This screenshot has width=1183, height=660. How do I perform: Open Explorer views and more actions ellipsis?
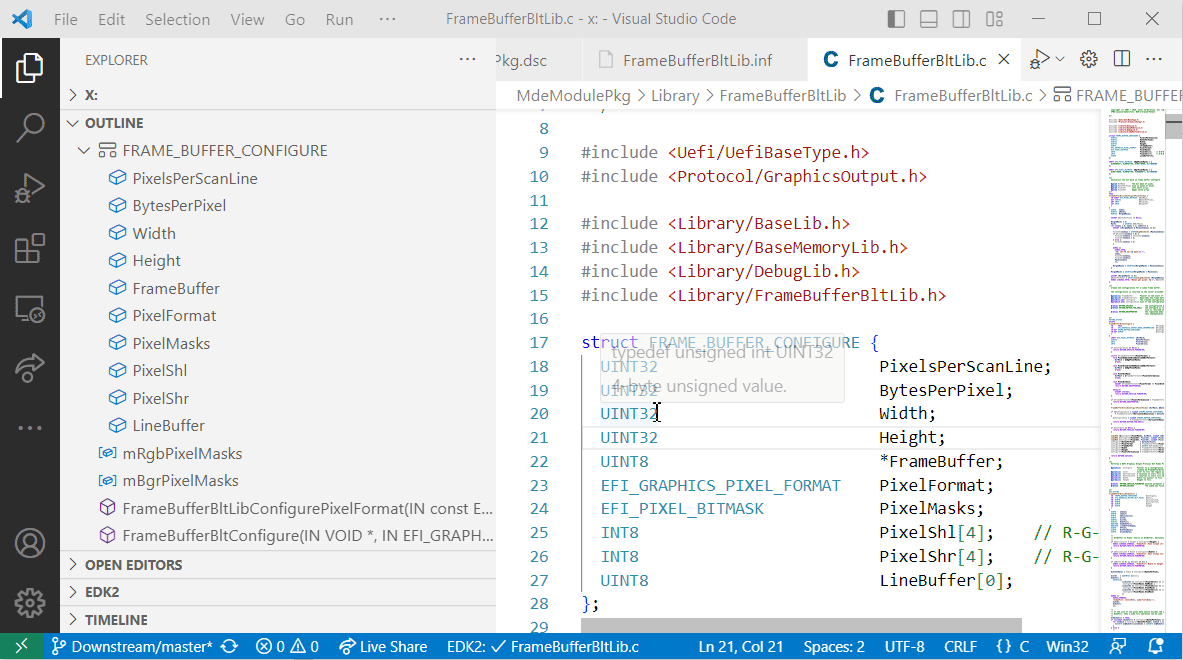tap(467, 59)
